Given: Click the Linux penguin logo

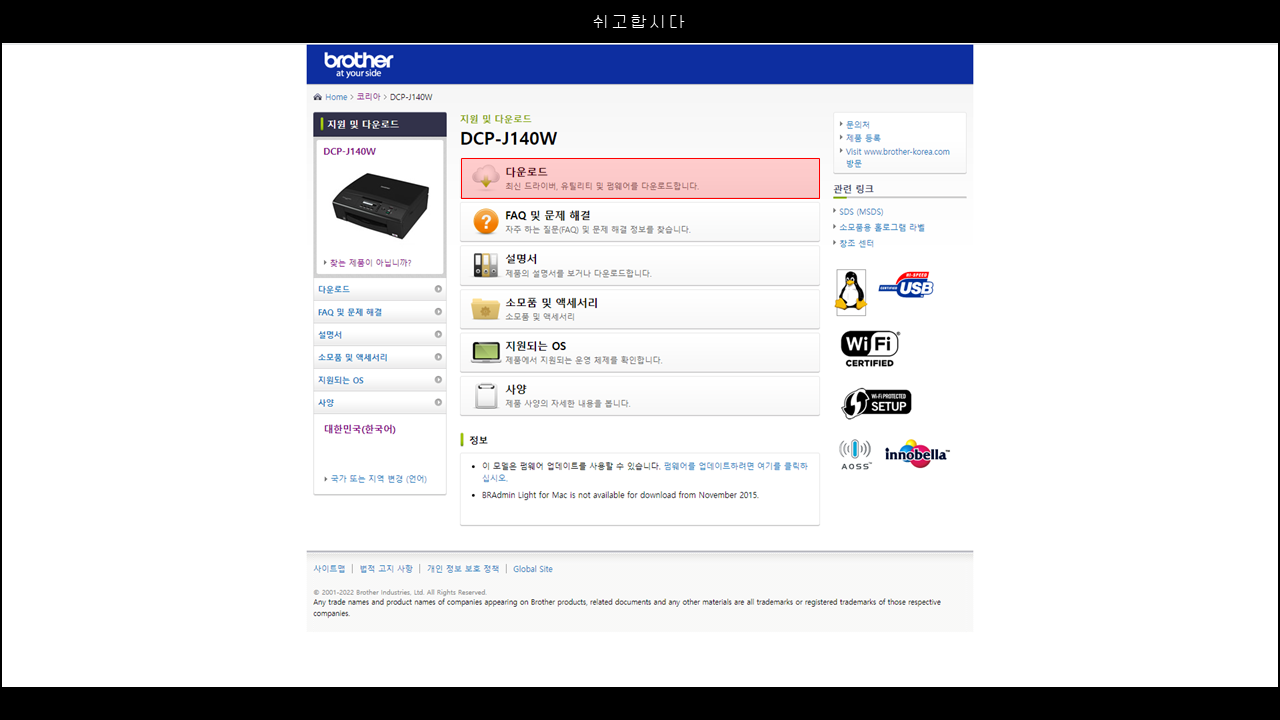Looking at the screenshot, I should pyautogui.click(x=851, y=292).
